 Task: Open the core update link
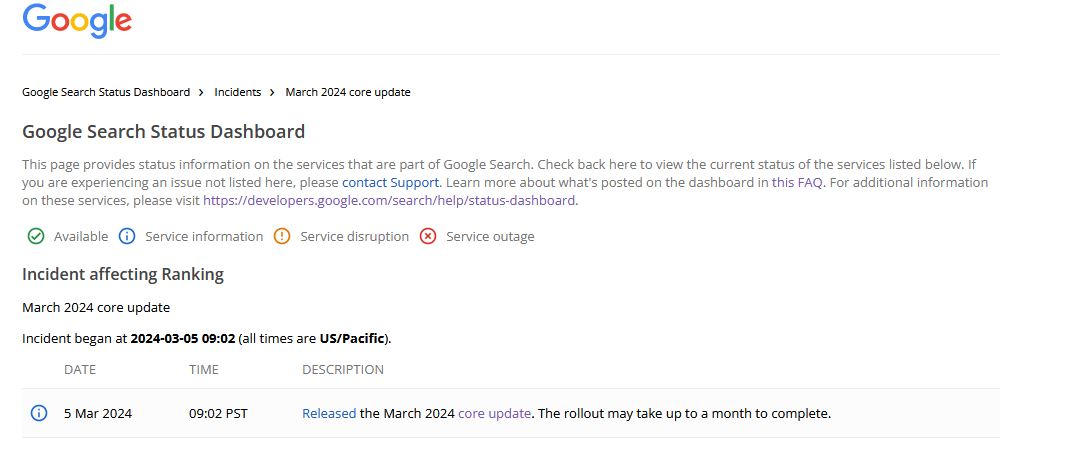coord(494,413)
